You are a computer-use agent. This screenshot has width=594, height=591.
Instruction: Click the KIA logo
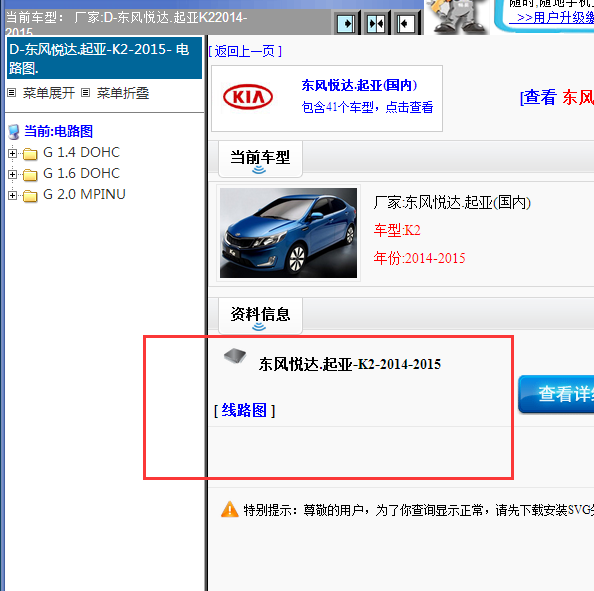[248, 97]
